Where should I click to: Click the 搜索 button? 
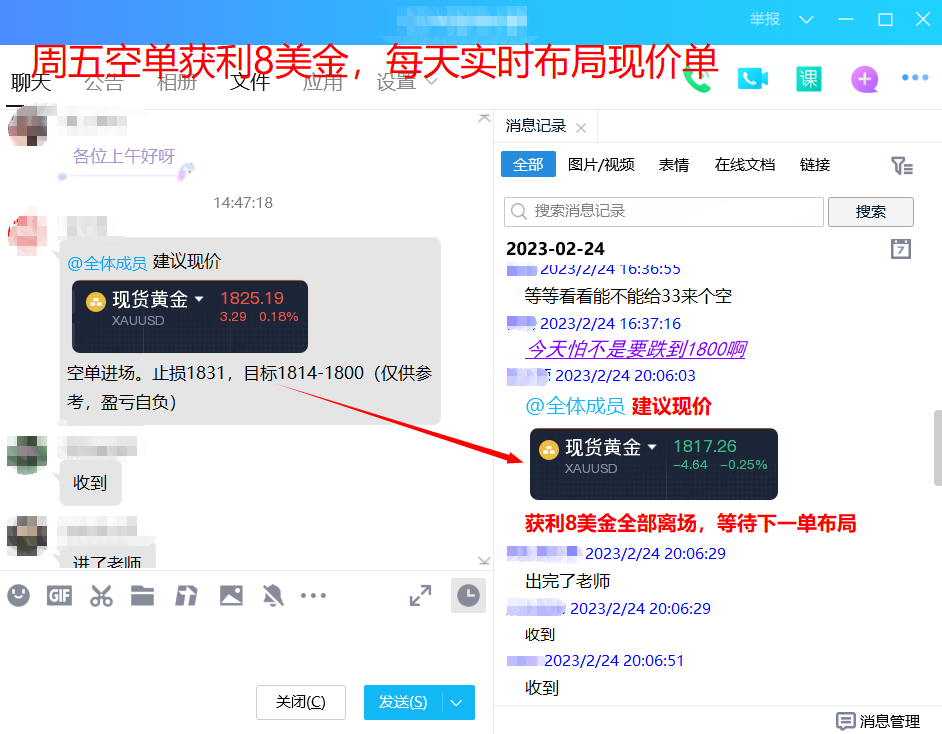(x=870, y=212)
